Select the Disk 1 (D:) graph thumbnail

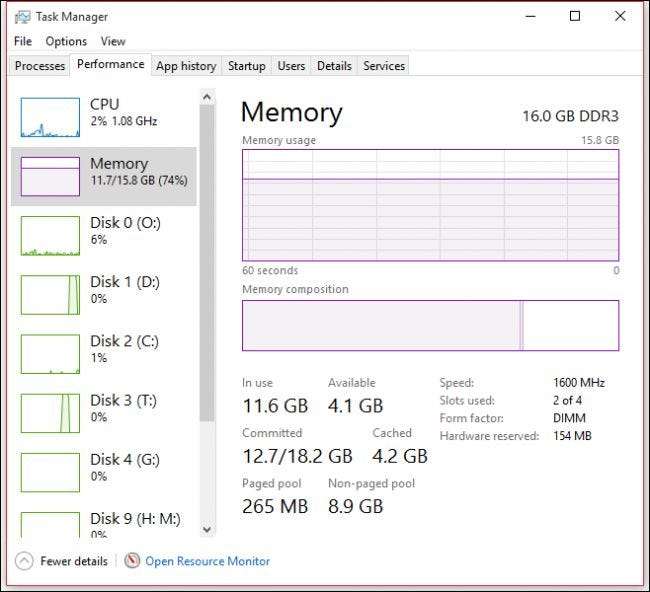(50, 295)
